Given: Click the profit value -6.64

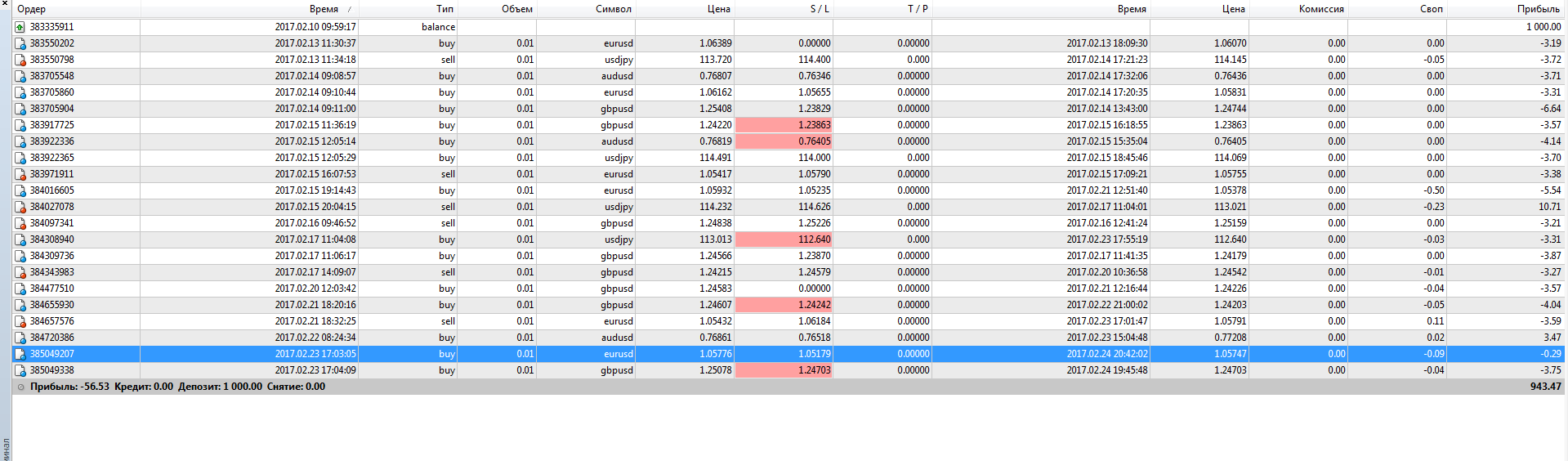Looking at the screenshot, I should 1550,109.
